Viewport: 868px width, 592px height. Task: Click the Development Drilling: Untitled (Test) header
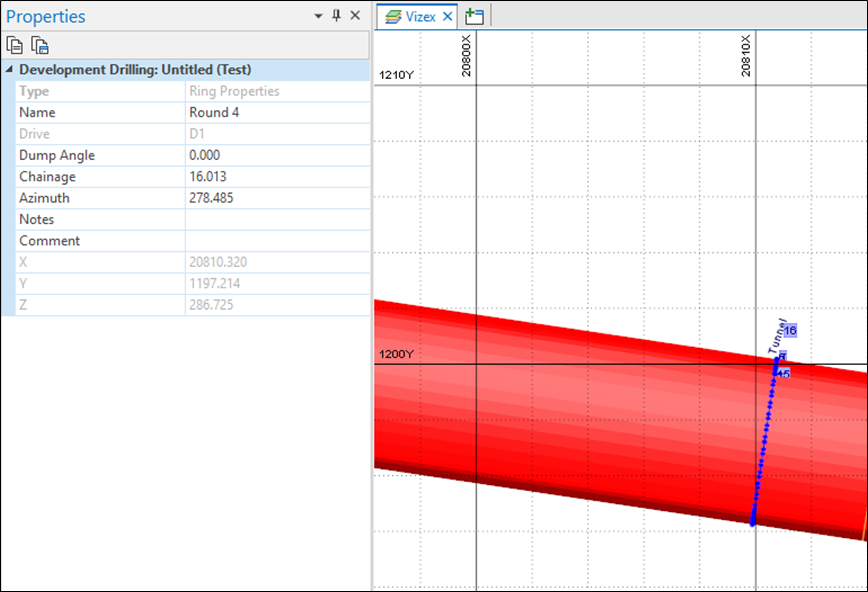click(135, 70)
